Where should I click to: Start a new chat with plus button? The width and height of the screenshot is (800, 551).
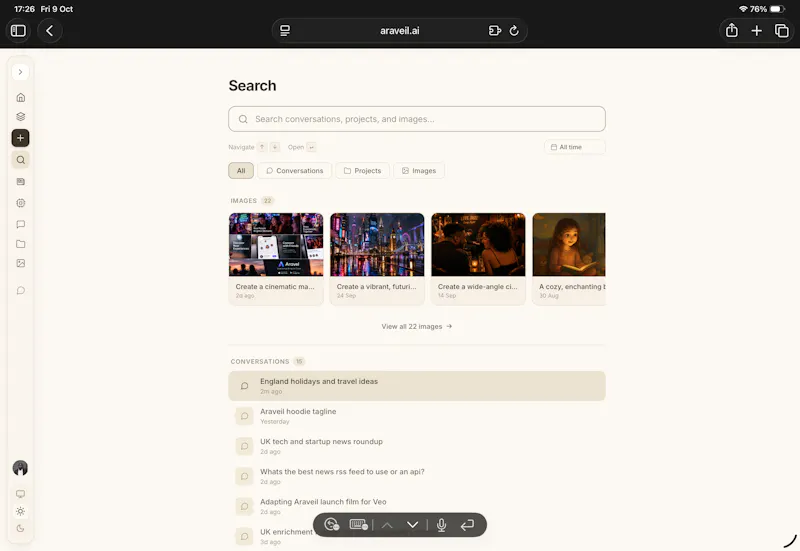click(20, 138)
